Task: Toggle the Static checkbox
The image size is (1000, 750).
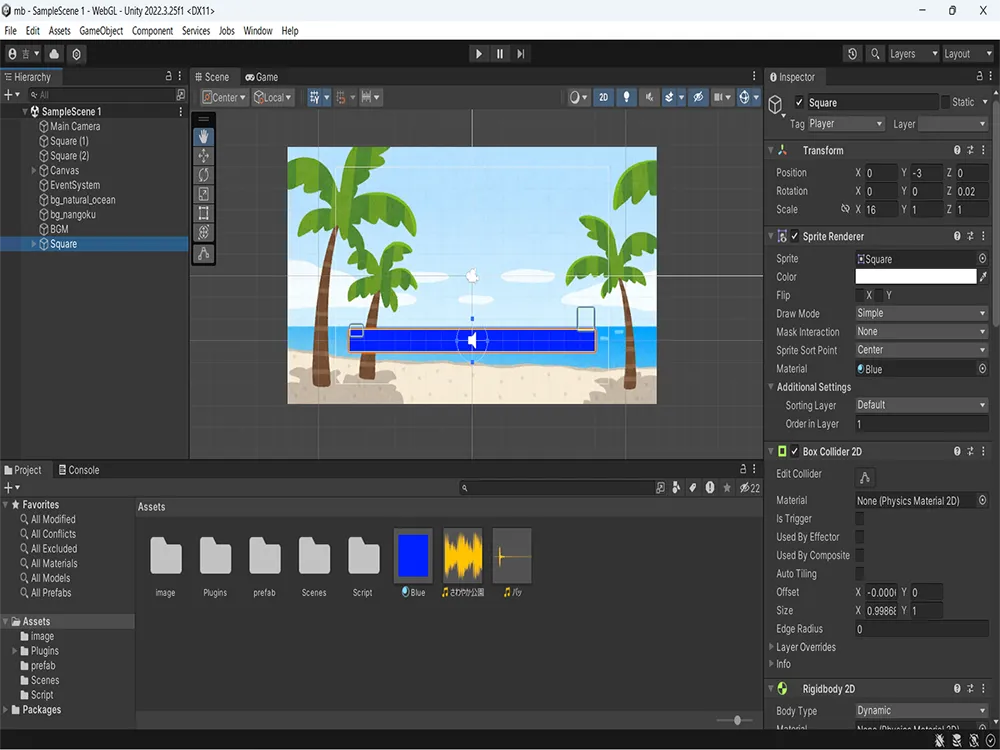Action: click(945, 102)
